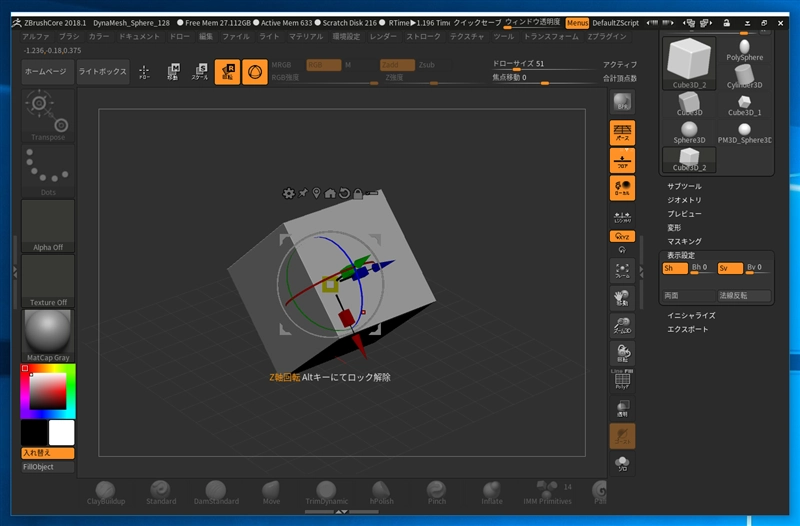Click the ホームページ (Home Page) button
The height and width of the screenshot is (526, 800).
click(x=46, y=72)
